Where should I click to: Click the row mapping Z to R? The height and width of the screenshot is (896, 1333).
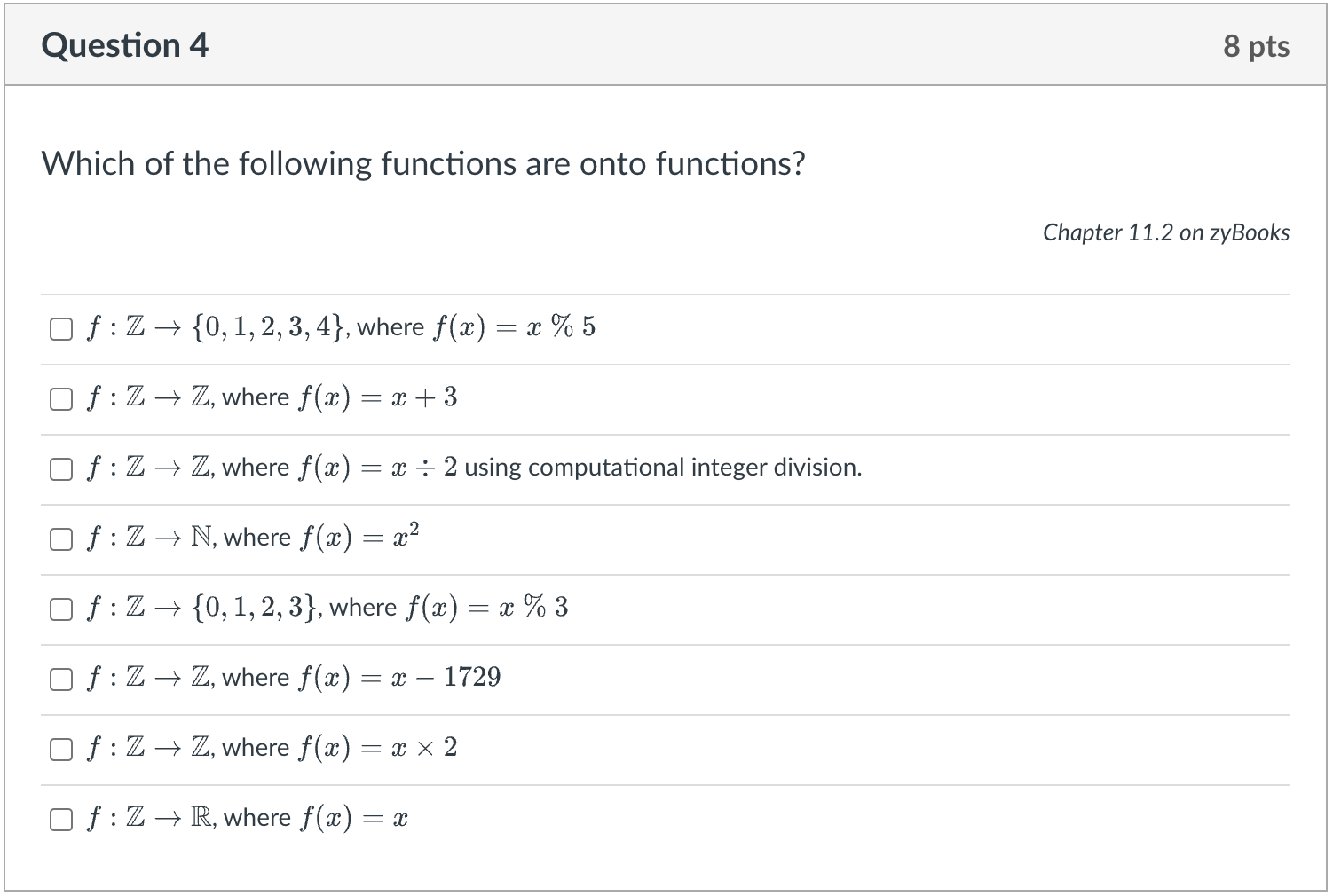[248, 819]
